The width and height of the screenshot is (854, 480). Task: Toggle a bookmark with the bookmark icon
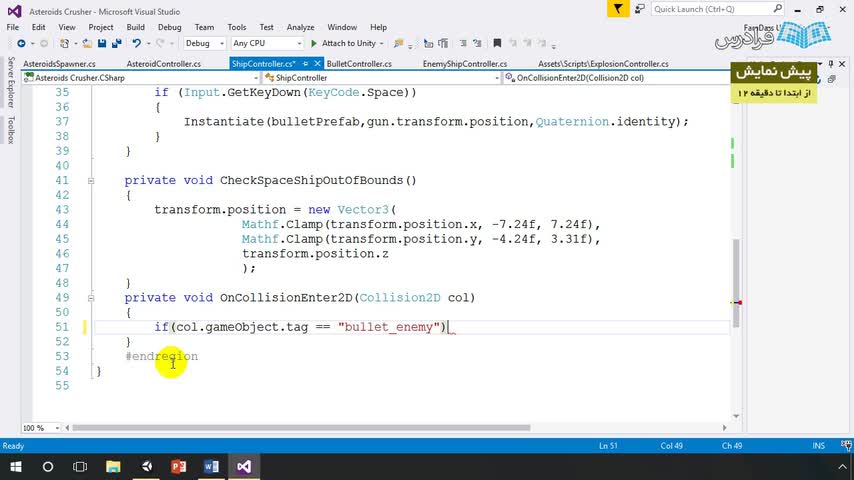point(497,43)
